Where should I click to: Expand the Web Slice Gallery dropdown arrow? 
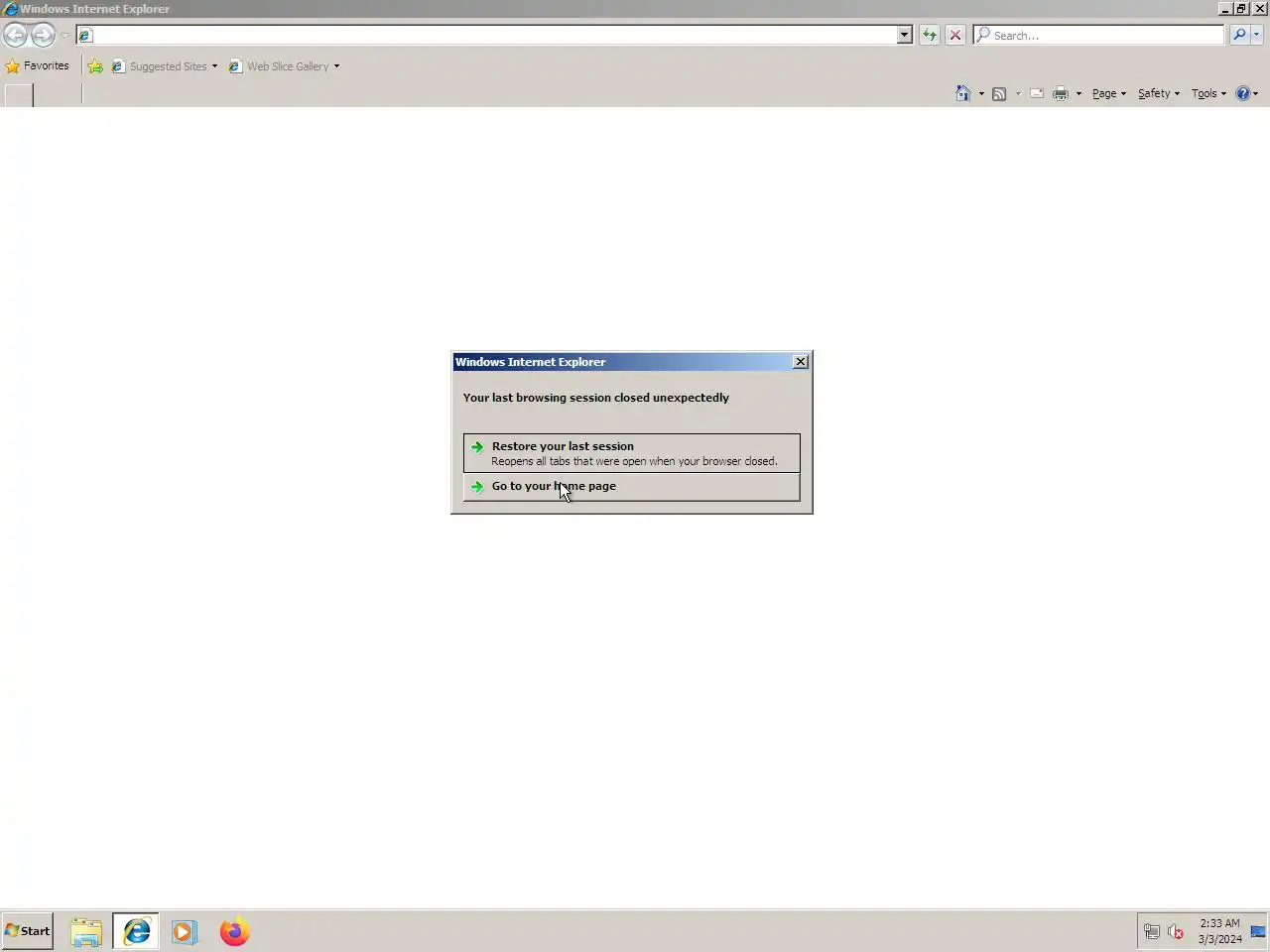pos(336,66)
